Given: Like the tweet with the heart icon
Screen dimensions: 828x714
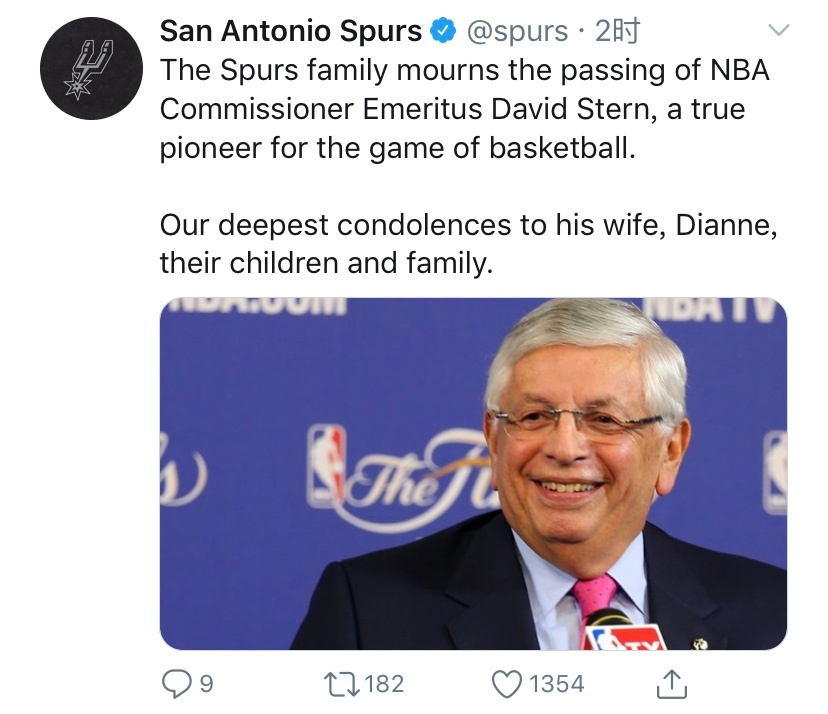Looking at the screenshot, I should (508, 683).
